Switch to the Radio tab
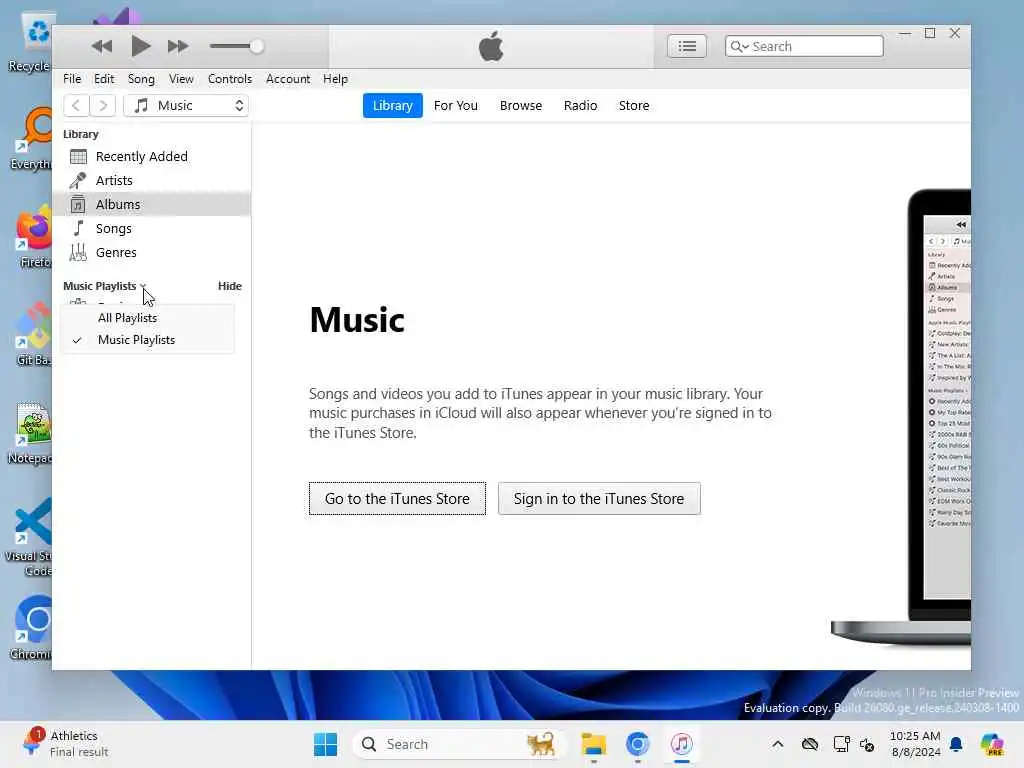This screenshot has width=1024, height=768. coord(581,106)
